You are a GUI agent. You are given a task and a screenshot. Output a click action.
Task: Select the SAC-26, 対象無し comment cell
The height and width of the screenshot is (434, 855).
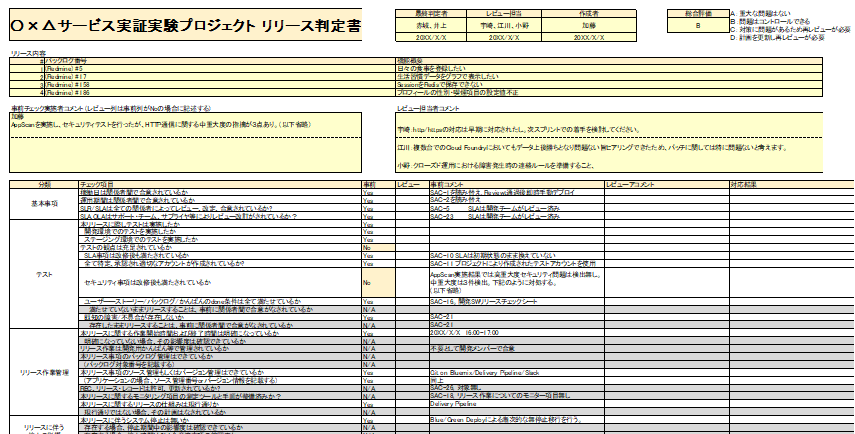(x=516, y=388)
